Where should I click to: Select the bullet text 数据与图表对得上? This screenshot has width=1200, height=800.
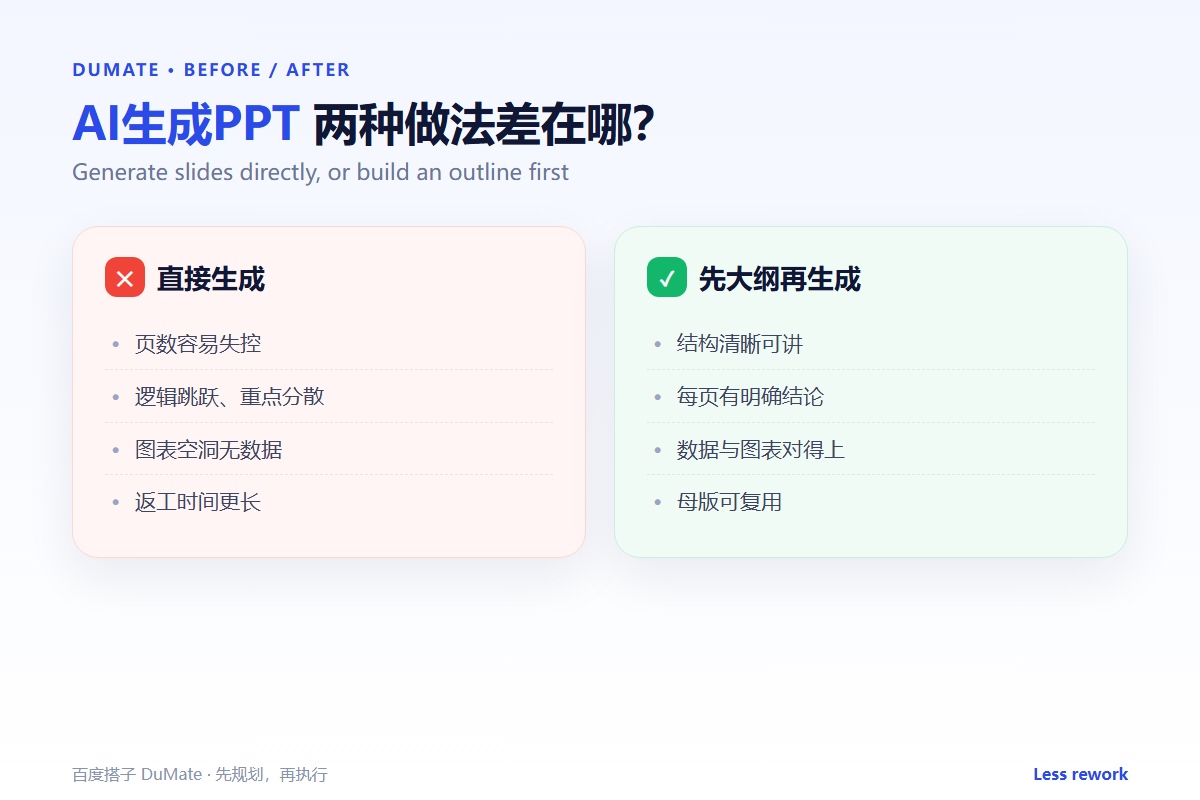(x=761, y=449)
